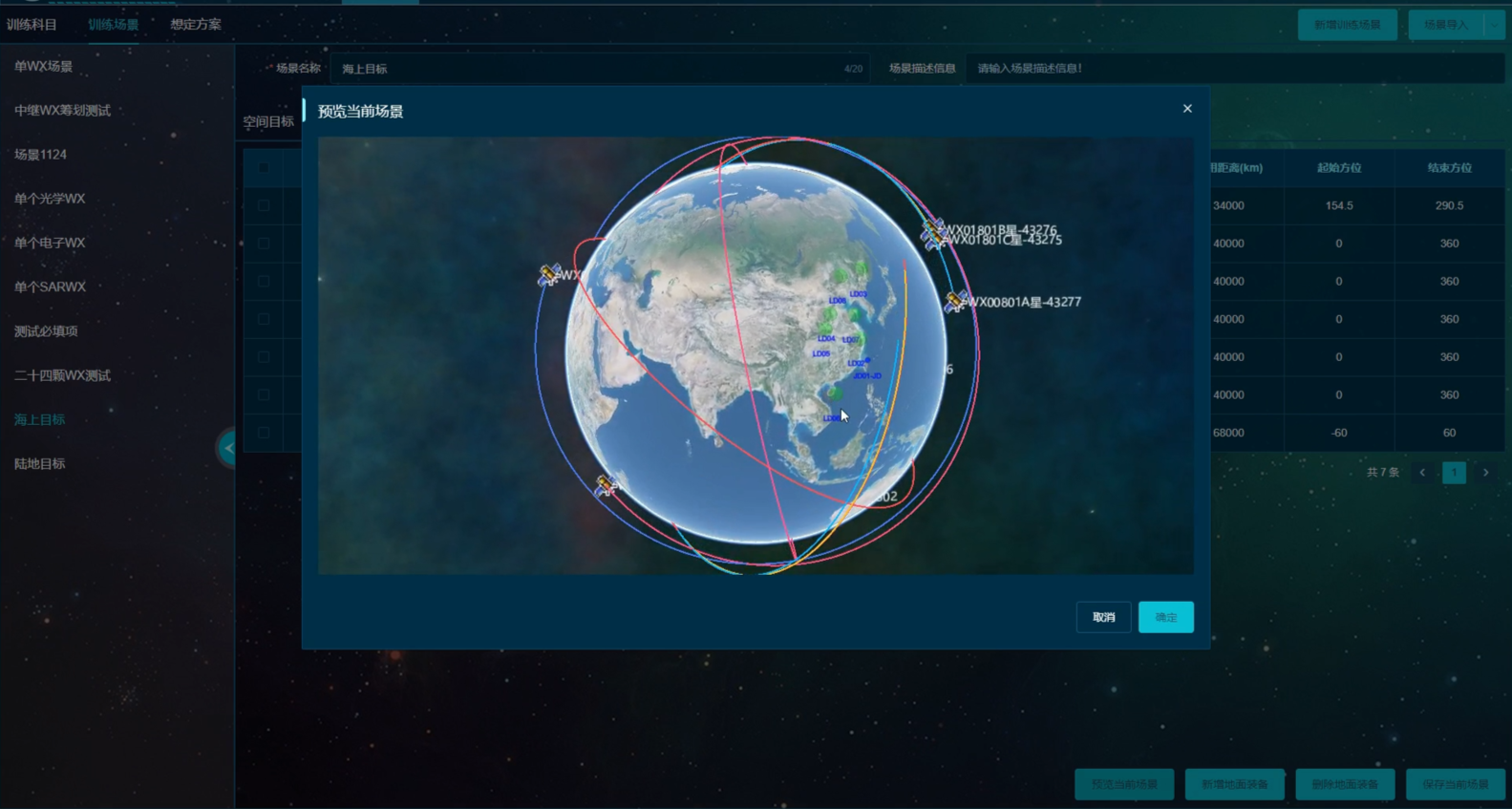Close the 预览当前场景 preview dialog
Image resolution: width=1512 pixels, height=809 pixels.
point(1187,109)
